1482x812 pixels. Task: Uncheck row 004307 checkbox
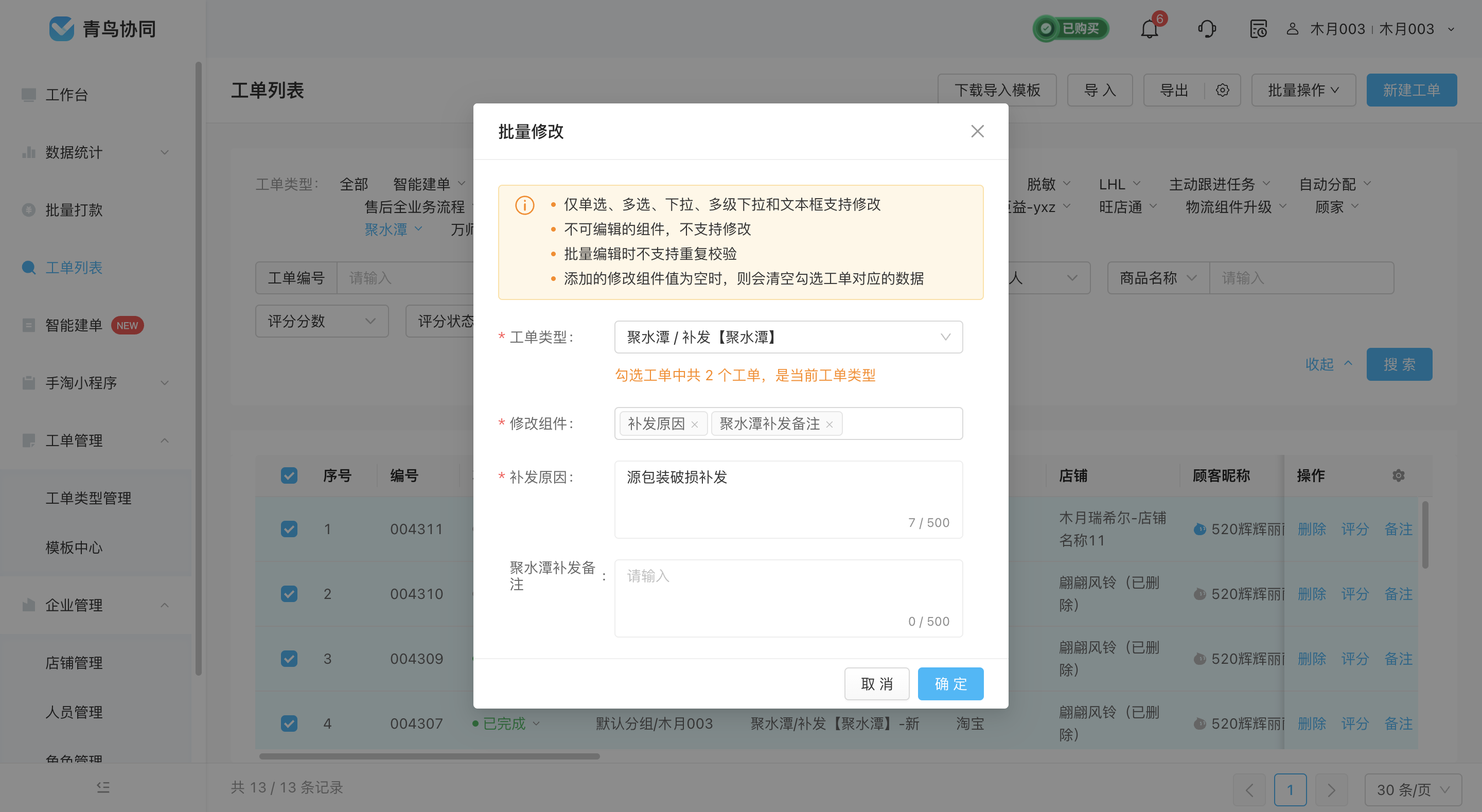pyautogui.click(x=289, y=723)
